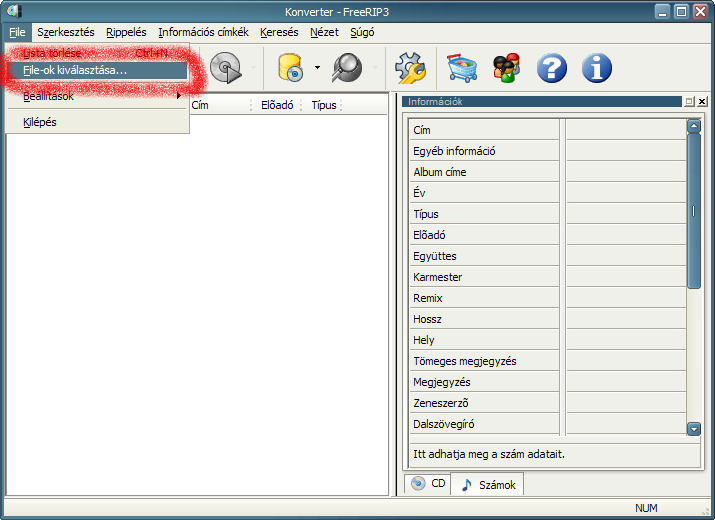Open the Súgó menu
Image resolution: width=715 pixels, height=520 pixels.
pos(362,32)
